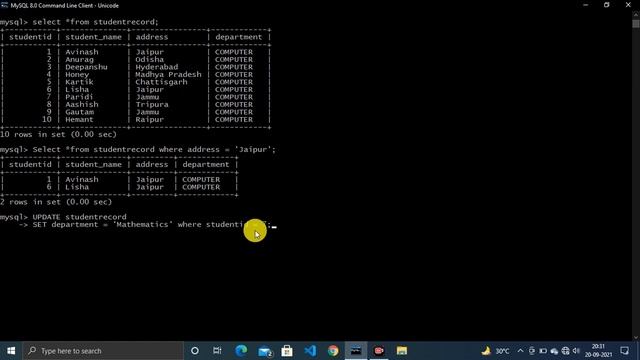Select MySQL Command Line Client taskbar icon
640x360 pixels.
point(356,351)
